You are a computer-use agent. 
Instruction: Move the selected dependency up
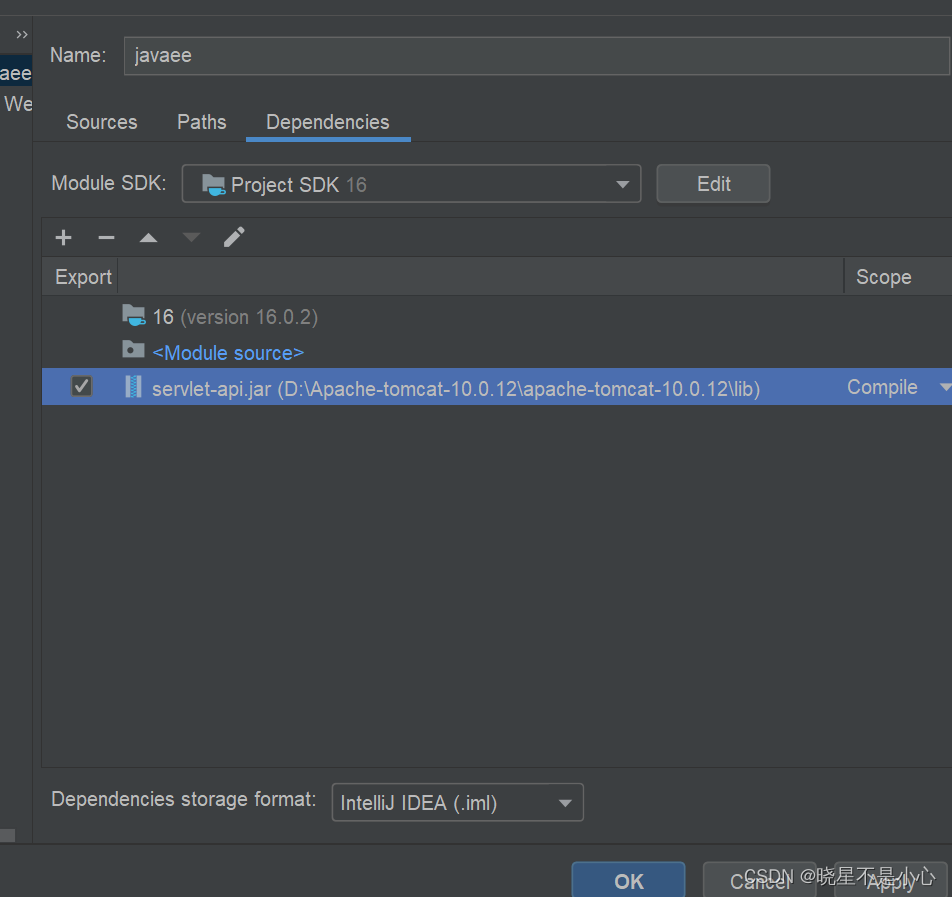pos(149,237)
